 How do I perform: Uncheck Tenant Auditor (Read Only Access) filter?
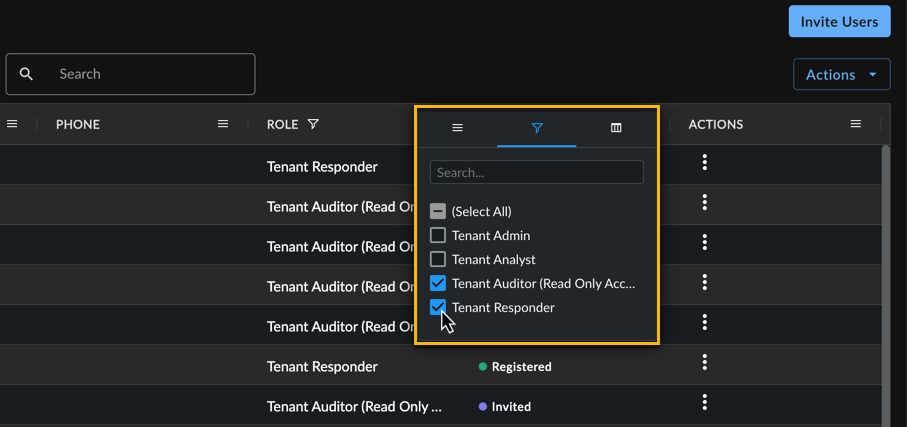point(438,284)
